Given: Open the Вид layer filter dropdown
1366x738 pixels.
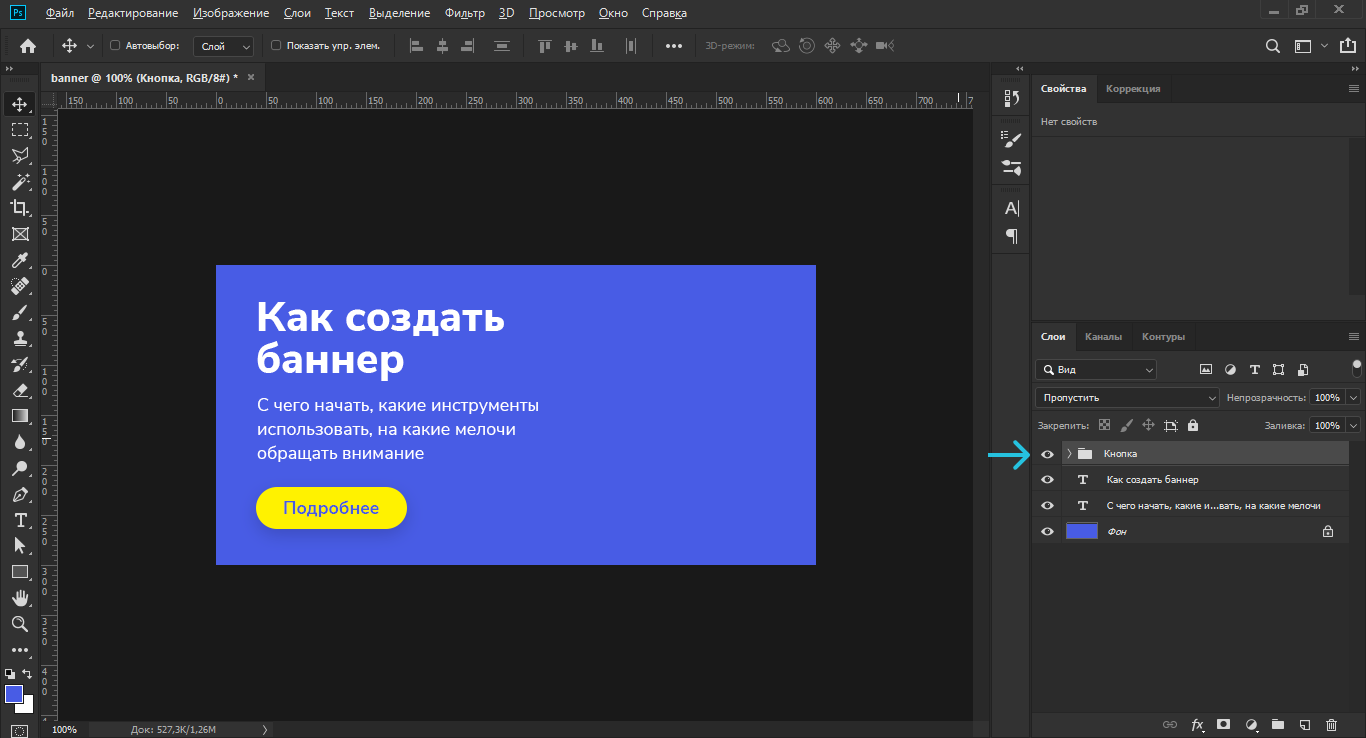Looking at the screenshot, I should click(1095, 369).
